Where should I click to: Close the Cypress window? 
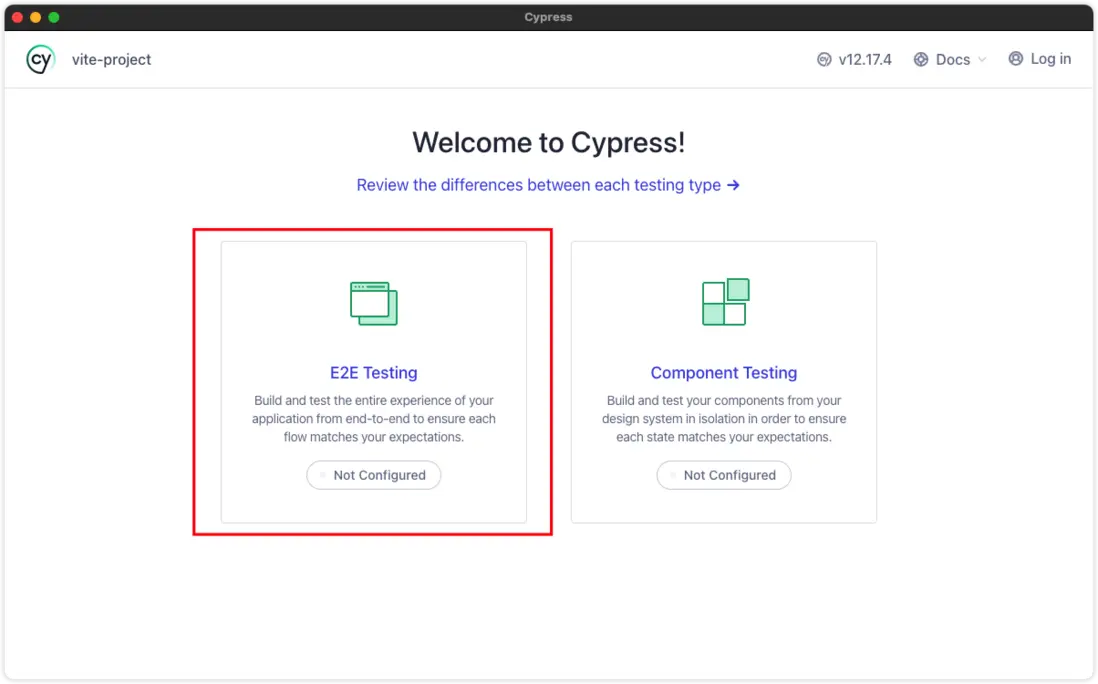(x=18, y=18)
